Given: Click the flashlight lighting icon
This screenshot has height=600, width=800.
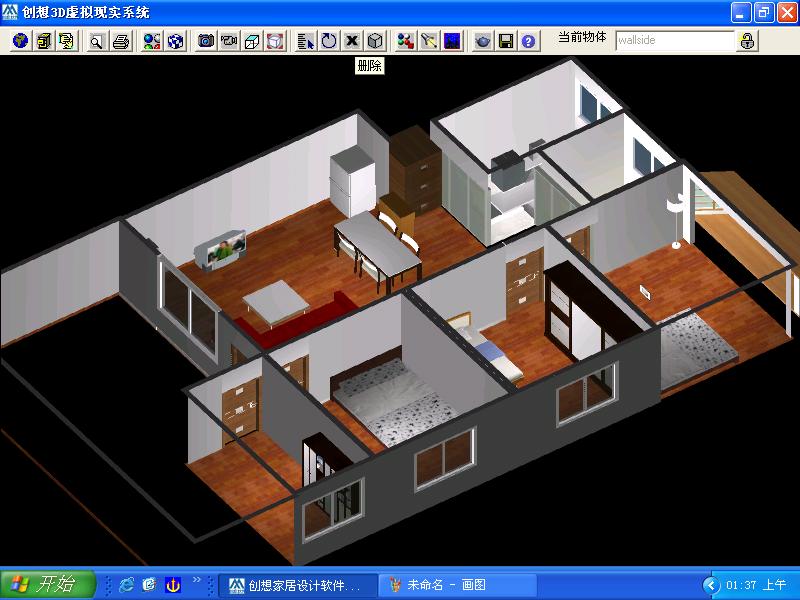Looking at the screenshot, I should 429,41.
